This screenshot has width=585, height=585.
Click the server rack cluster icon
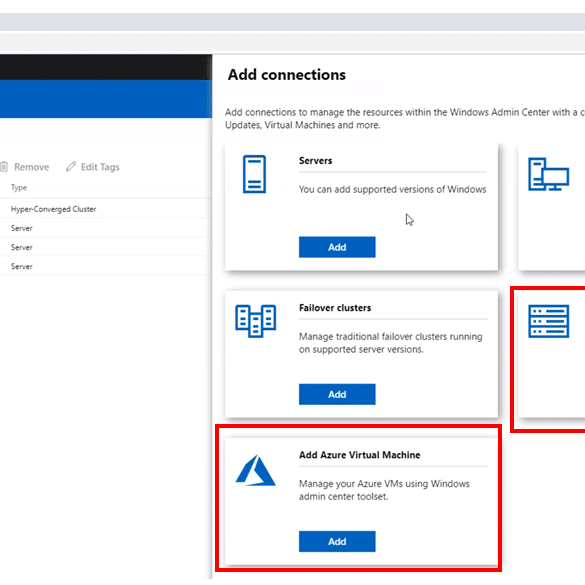(548, 321)
